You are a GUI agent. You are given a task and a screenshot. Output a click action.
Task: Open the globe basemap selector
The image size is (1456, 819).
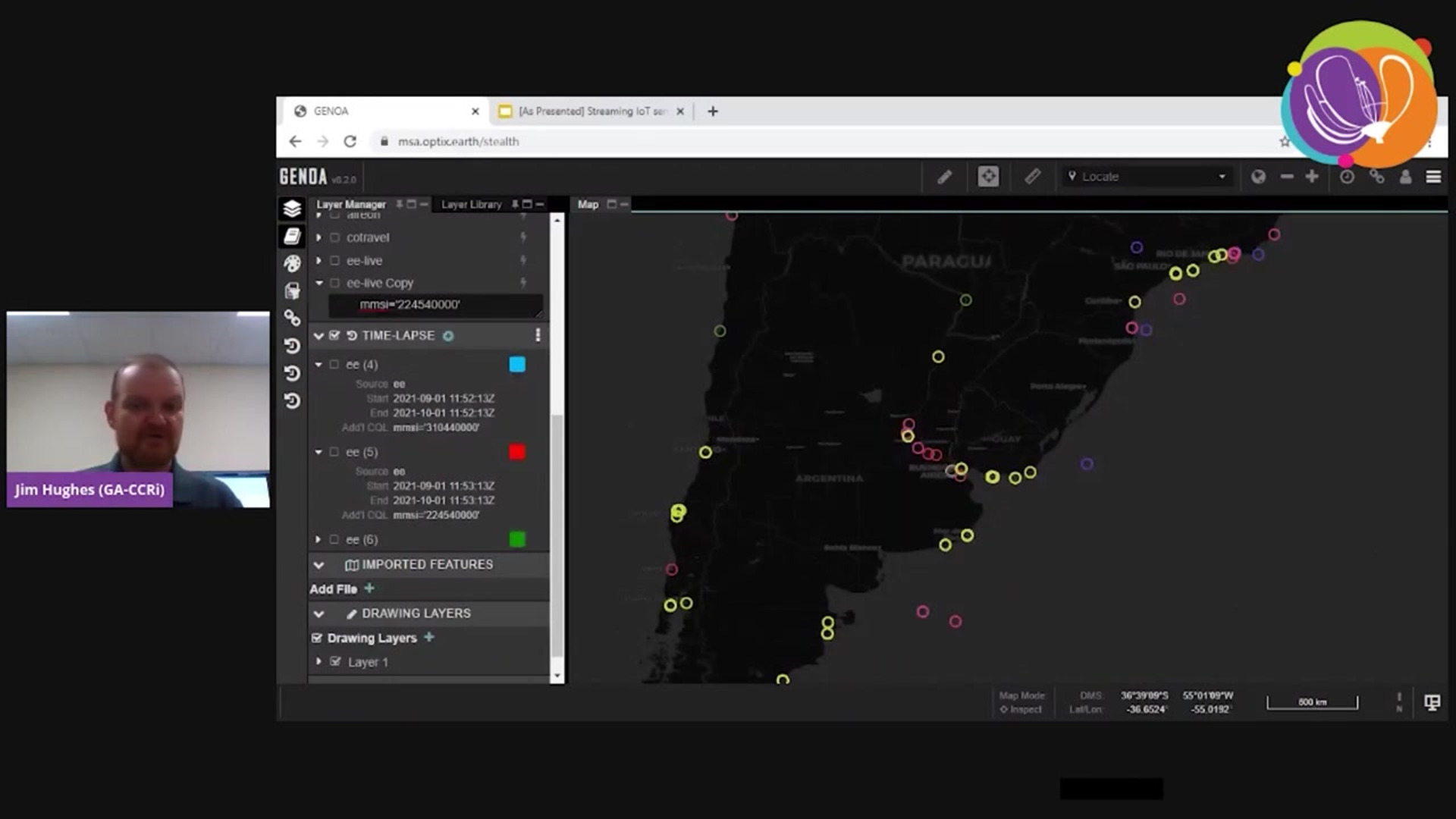coord(1259,176)
